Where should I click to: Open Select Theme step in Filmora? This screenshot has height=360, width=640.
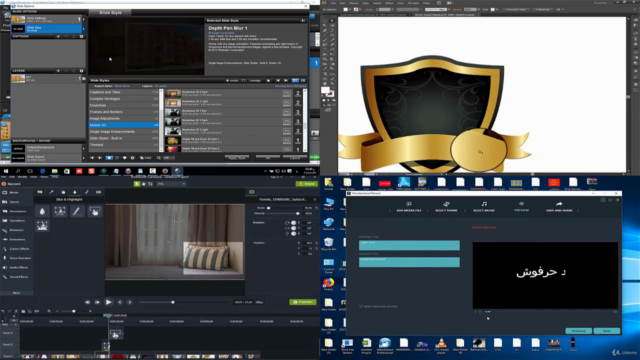446,207
